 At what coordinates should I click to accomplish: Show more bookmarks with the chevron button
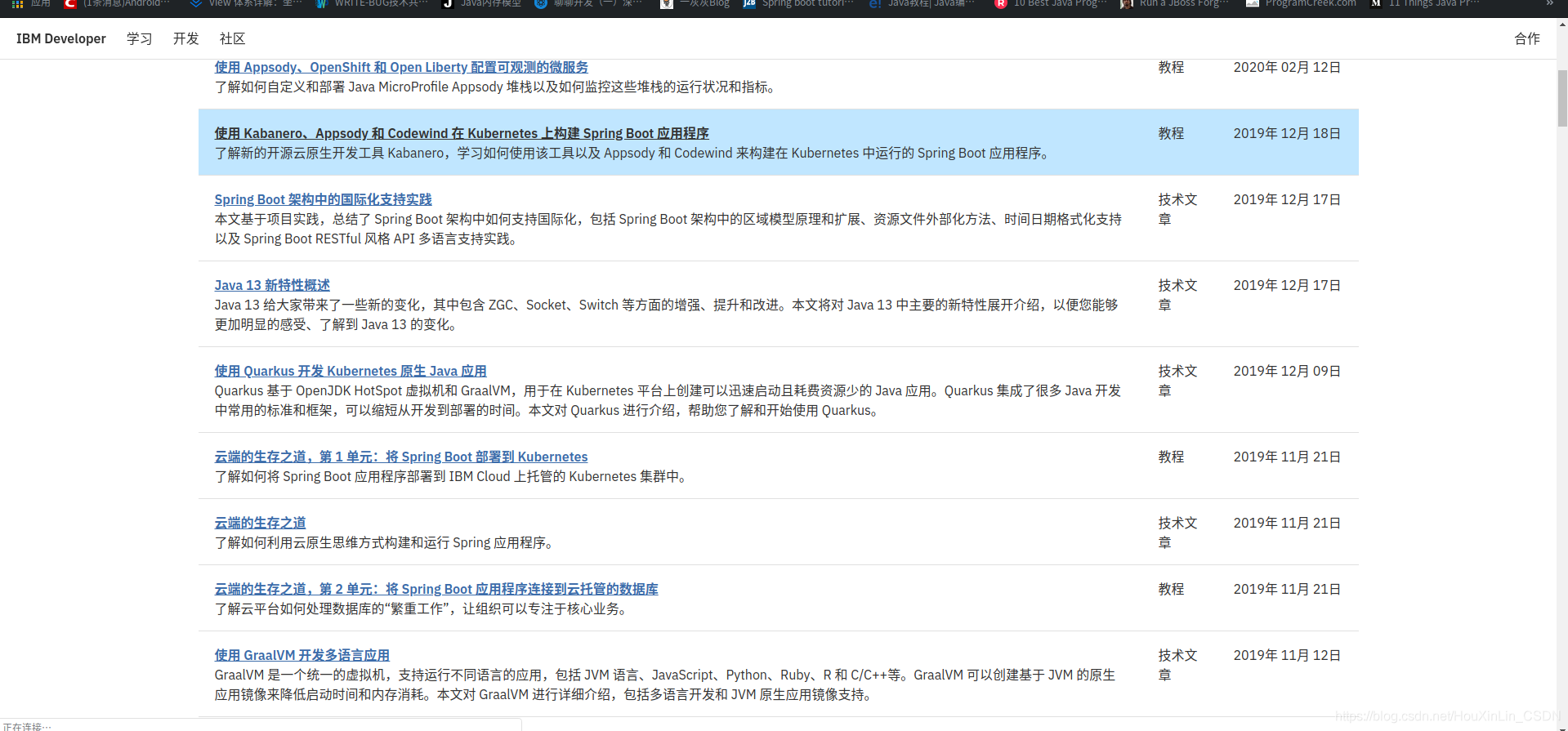click(1549, 3)
